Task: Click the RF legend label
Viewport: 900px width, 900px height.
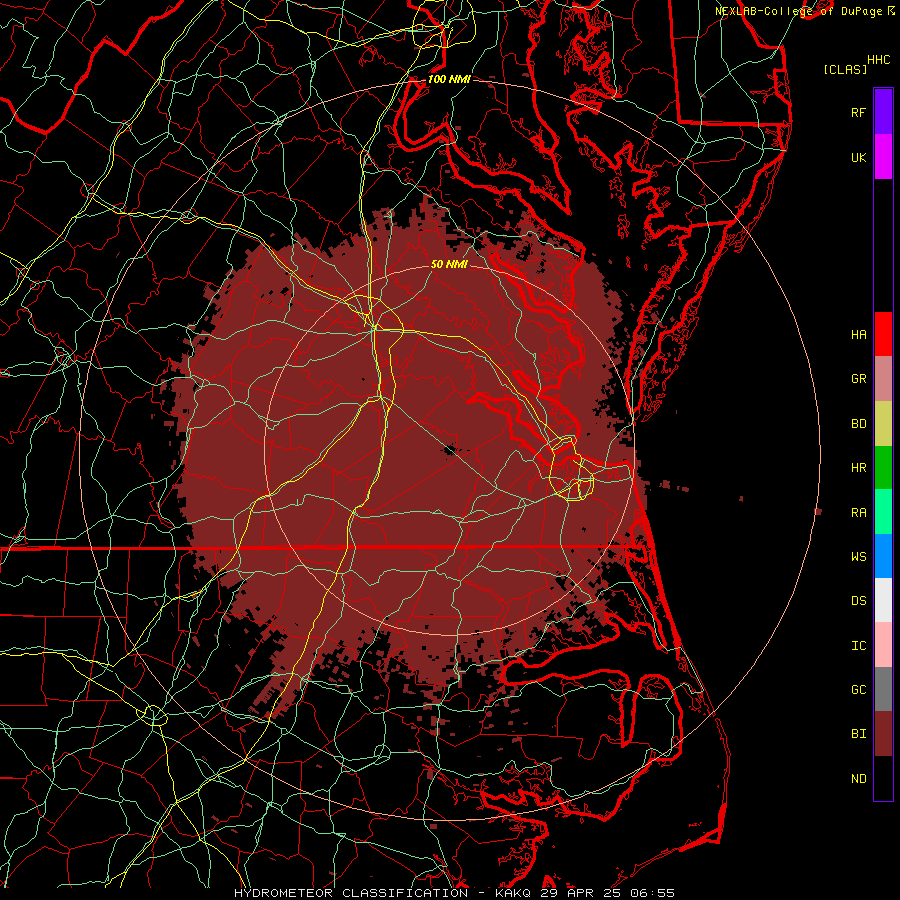Action: [x=858, y=112]
